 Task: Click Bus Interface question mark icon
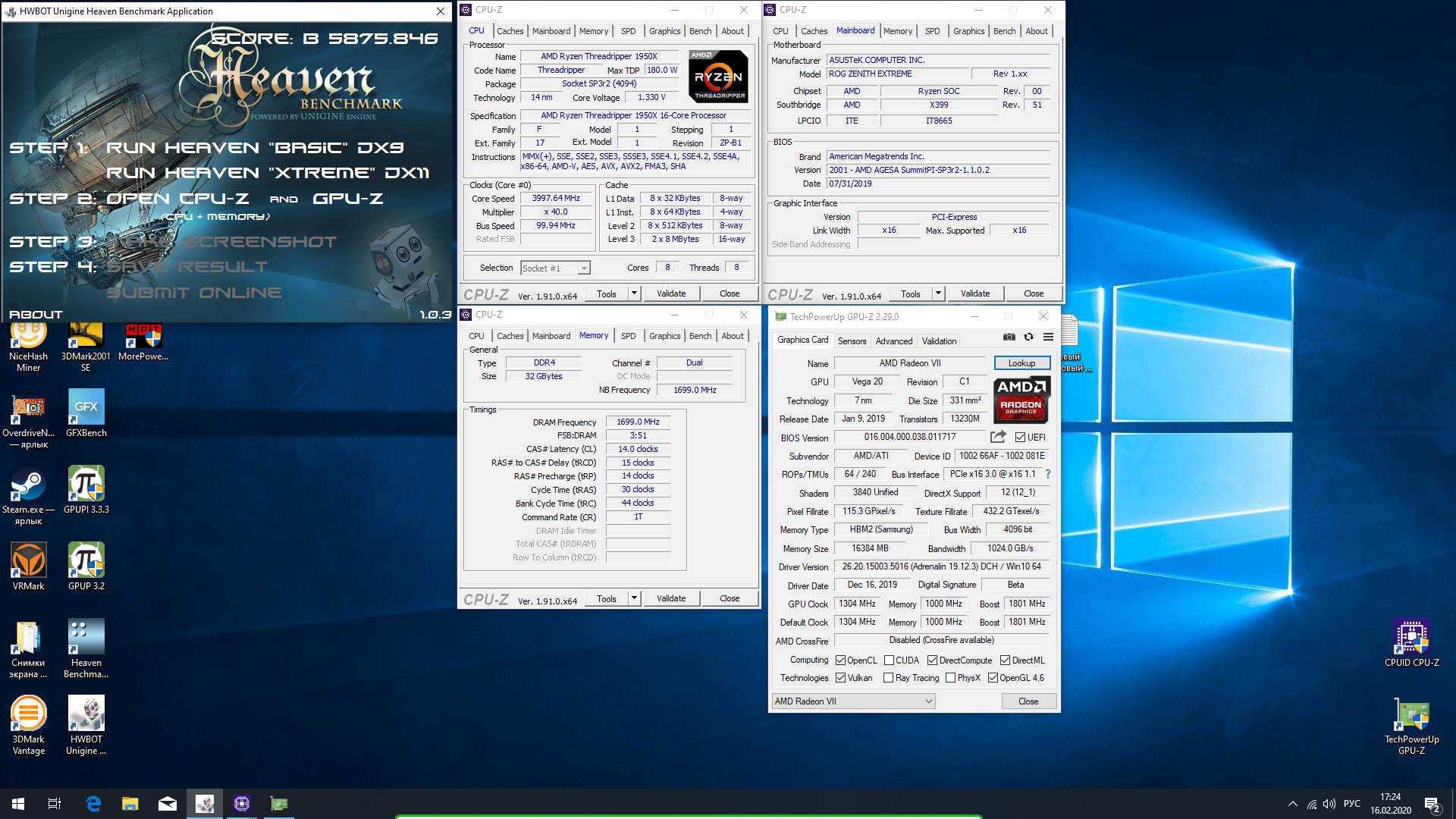tap(1048, 474)
